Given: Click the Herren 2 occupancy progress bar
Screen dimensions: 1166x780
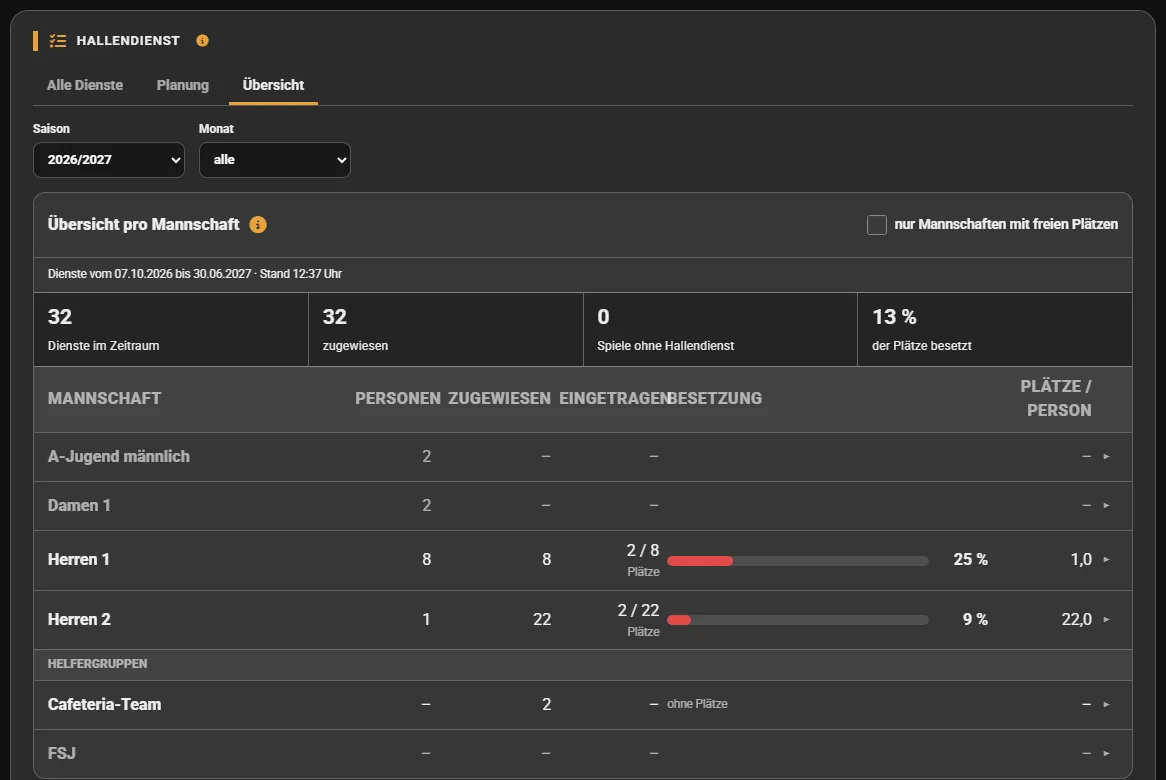Looking at the screenshot, I should click(797, 620).
